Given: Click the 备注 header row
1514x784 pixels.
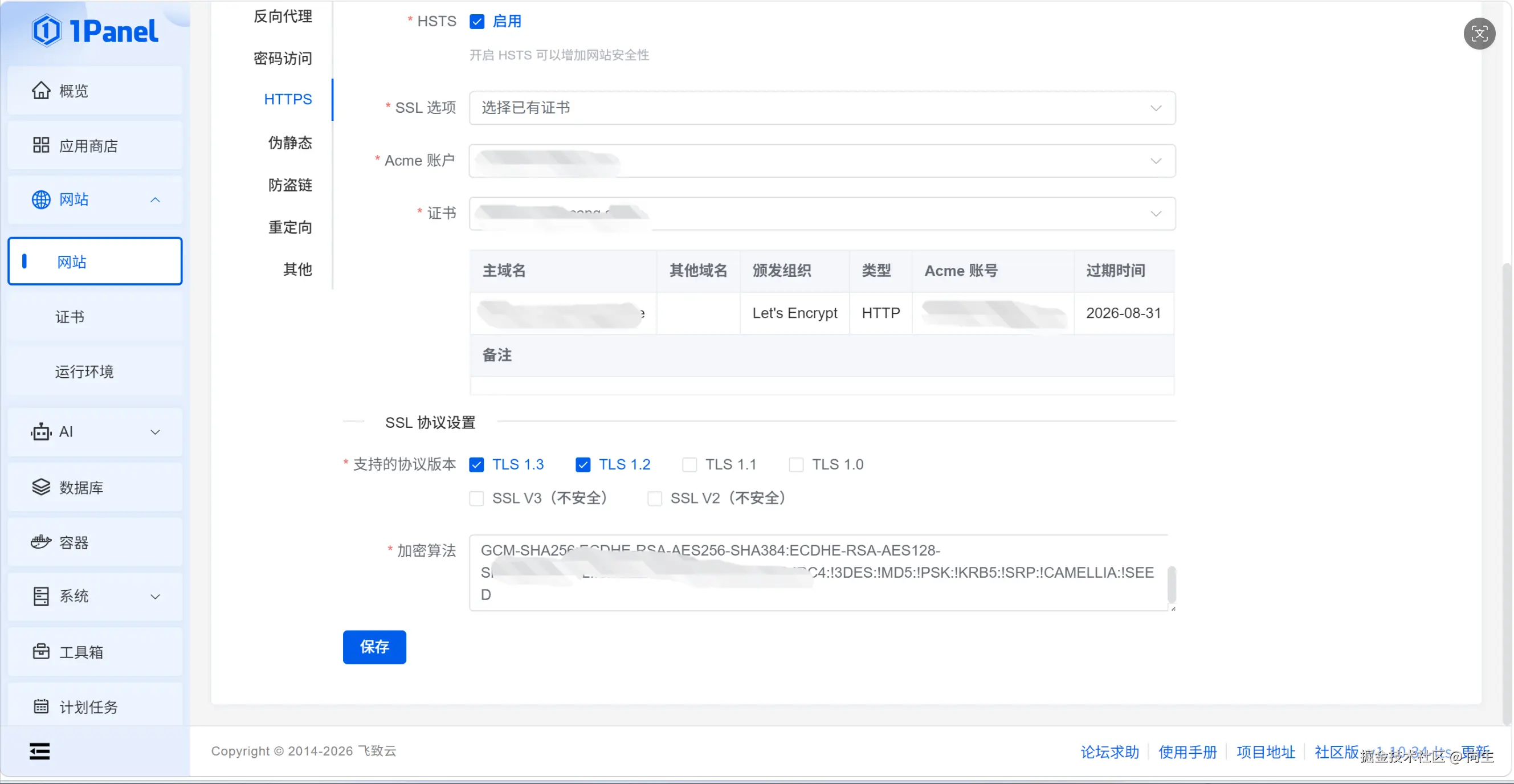Looking at the screenshot, I should pos(822,356).
